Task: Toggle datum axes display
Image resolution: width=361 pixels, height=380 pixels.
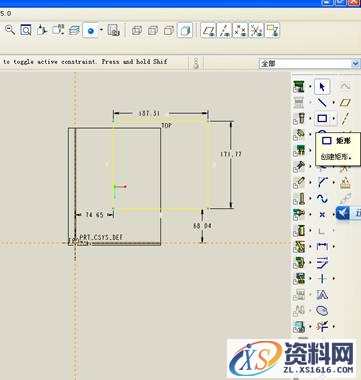Action: (x=224, y=30)
